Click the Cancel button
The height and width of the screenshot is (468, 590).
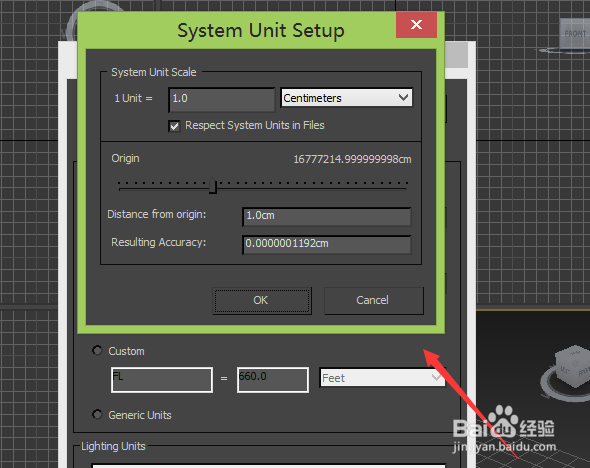pos(374,301)
